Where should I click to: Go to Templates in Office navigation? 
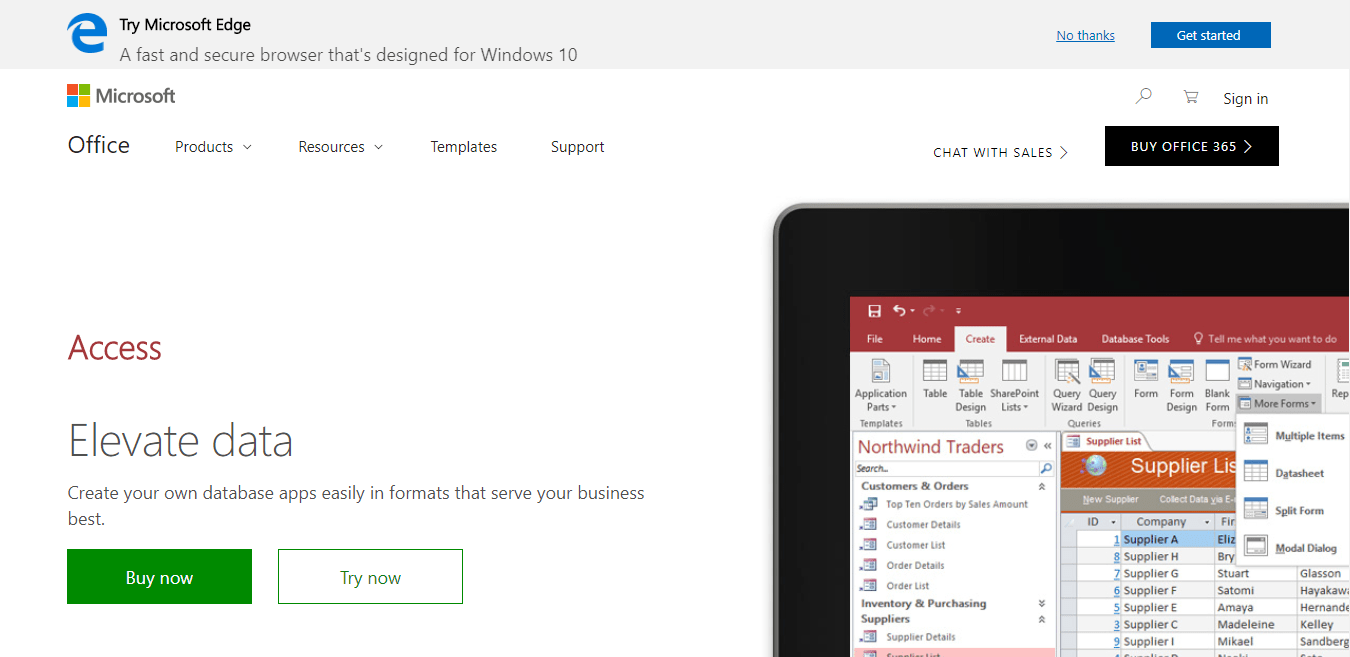[x=464, y=147]
